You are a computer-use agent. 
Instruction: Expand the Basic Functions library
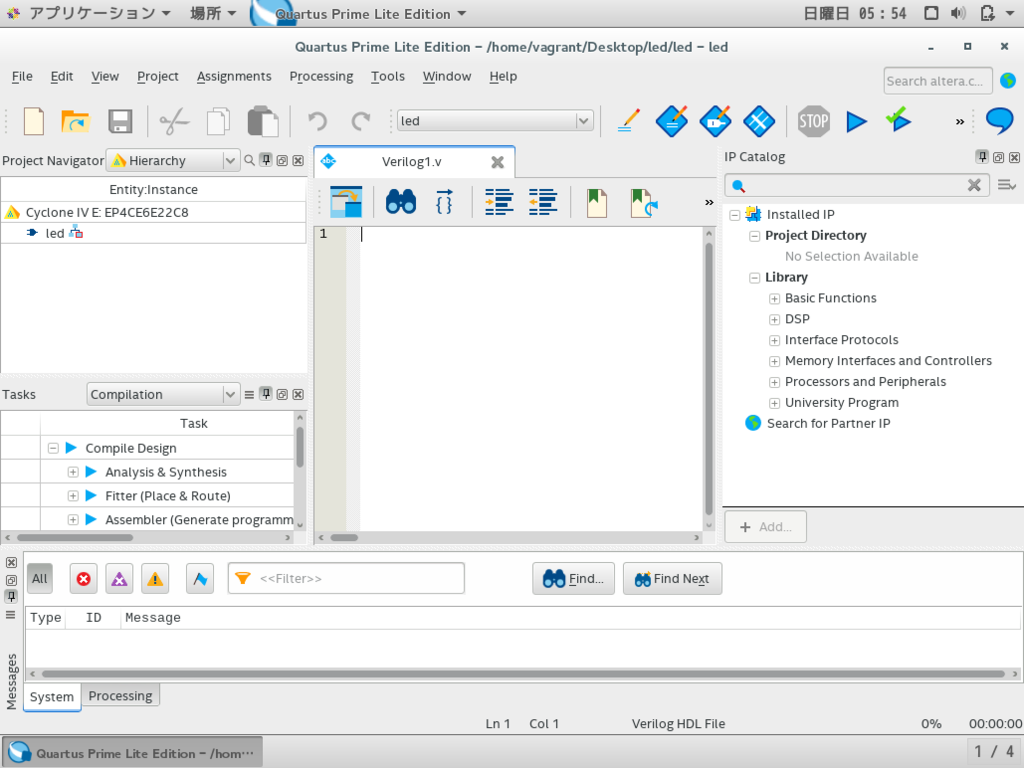point(775,298)
